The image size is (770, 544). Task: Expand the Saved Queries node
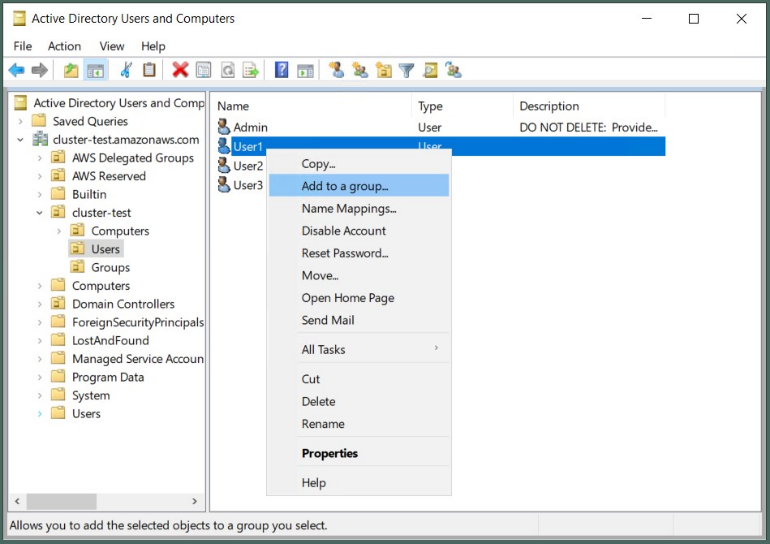(20, 121)
